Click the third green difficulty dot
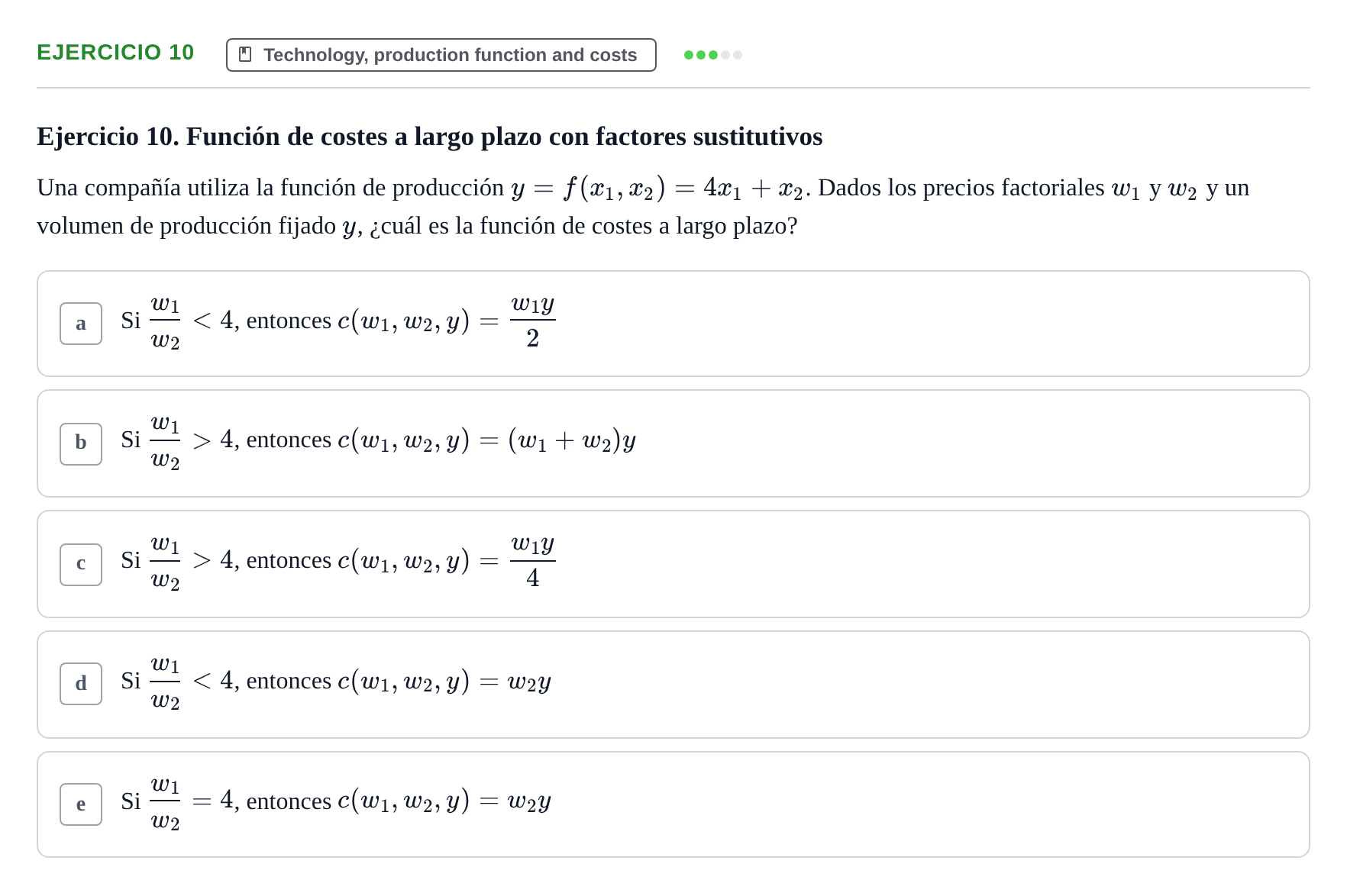The image size is (1347, 896). click(713, 55)
